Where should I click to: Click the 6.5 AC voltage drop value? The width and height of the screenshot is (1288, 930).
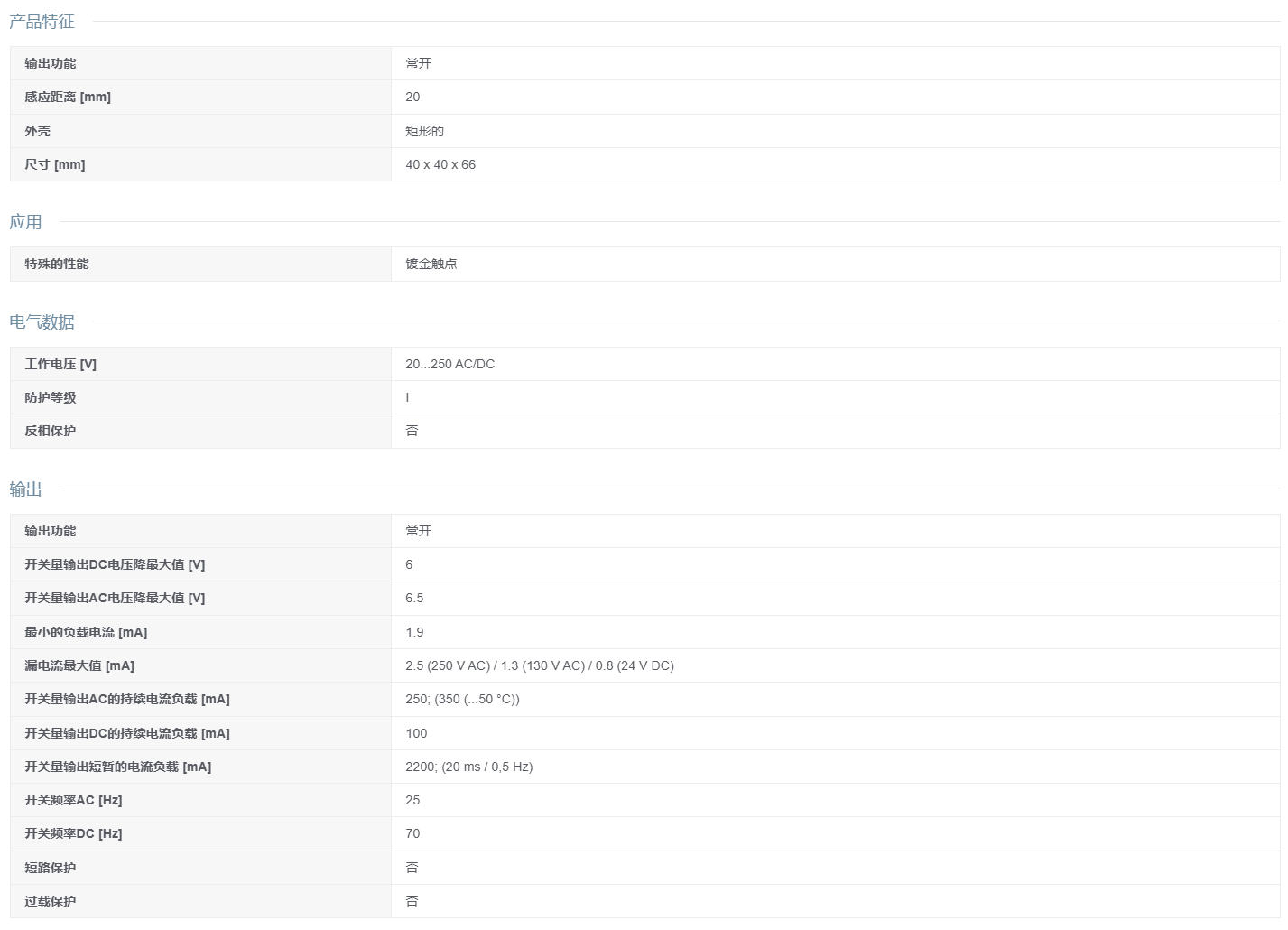414,598
